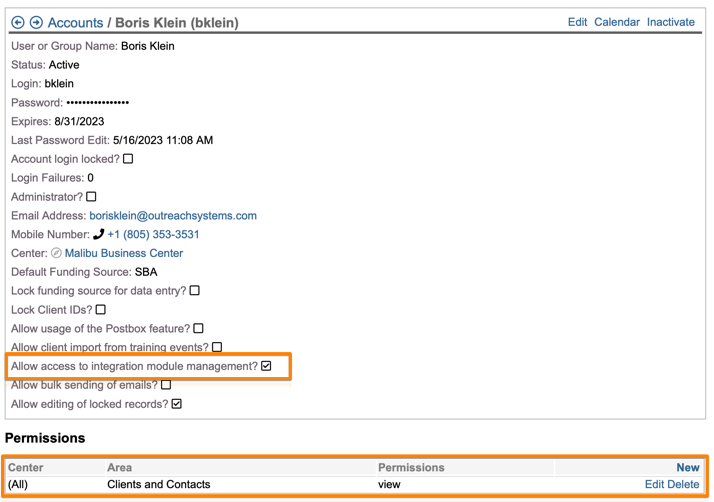Check Lock funding source for data entry

click(x=195, y=291)
